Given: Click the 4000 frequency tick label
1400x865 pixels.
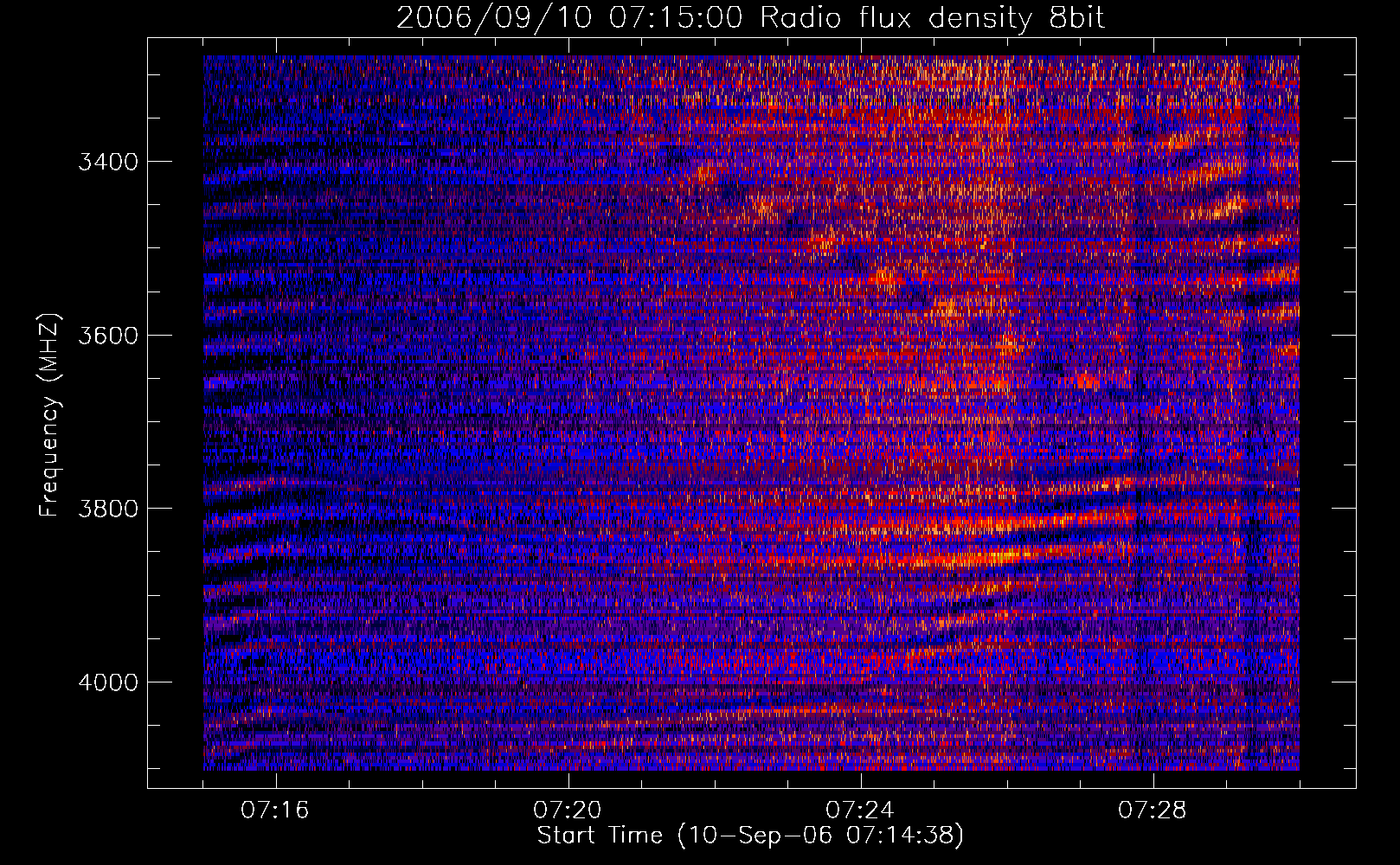Looking at the screenshot, I should tap(108, 682).
